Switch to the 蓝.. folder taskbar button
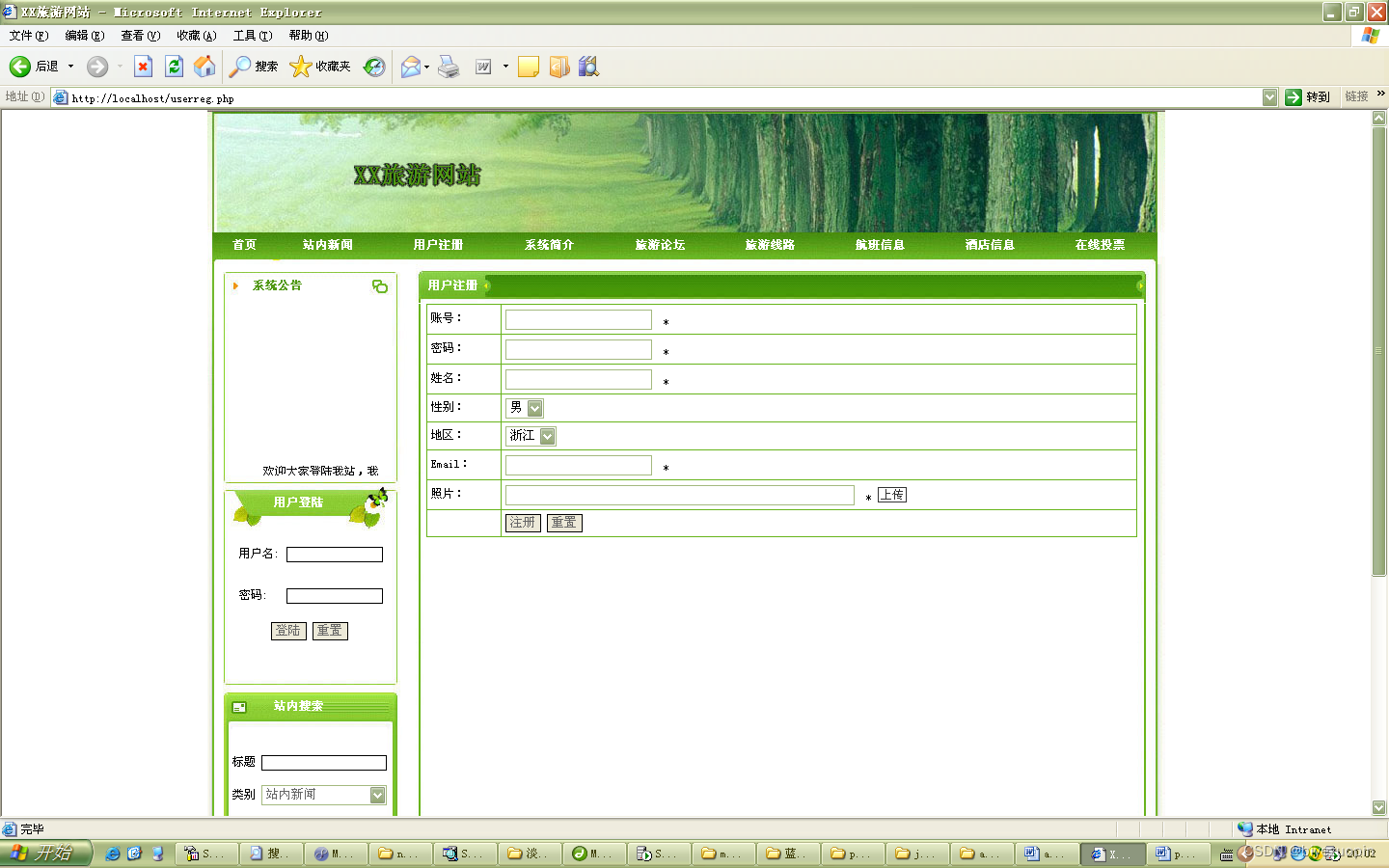The width and height of the screenshot is (1389, 868). pyautogui.click(x=787, y=854)
